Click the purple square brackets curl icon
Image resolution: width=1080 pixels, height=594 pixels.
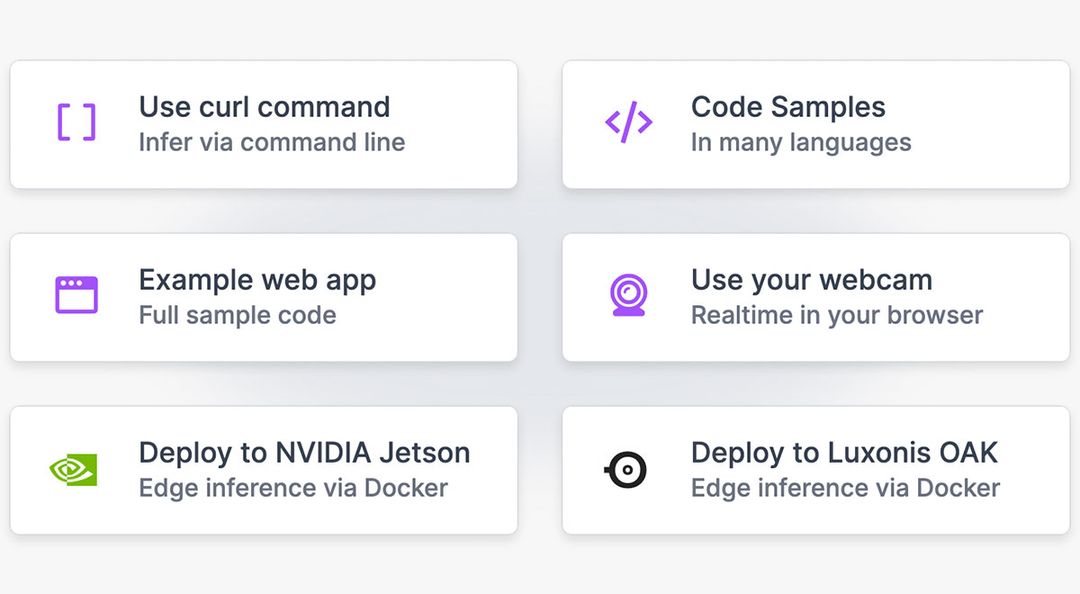pos(76,123)
